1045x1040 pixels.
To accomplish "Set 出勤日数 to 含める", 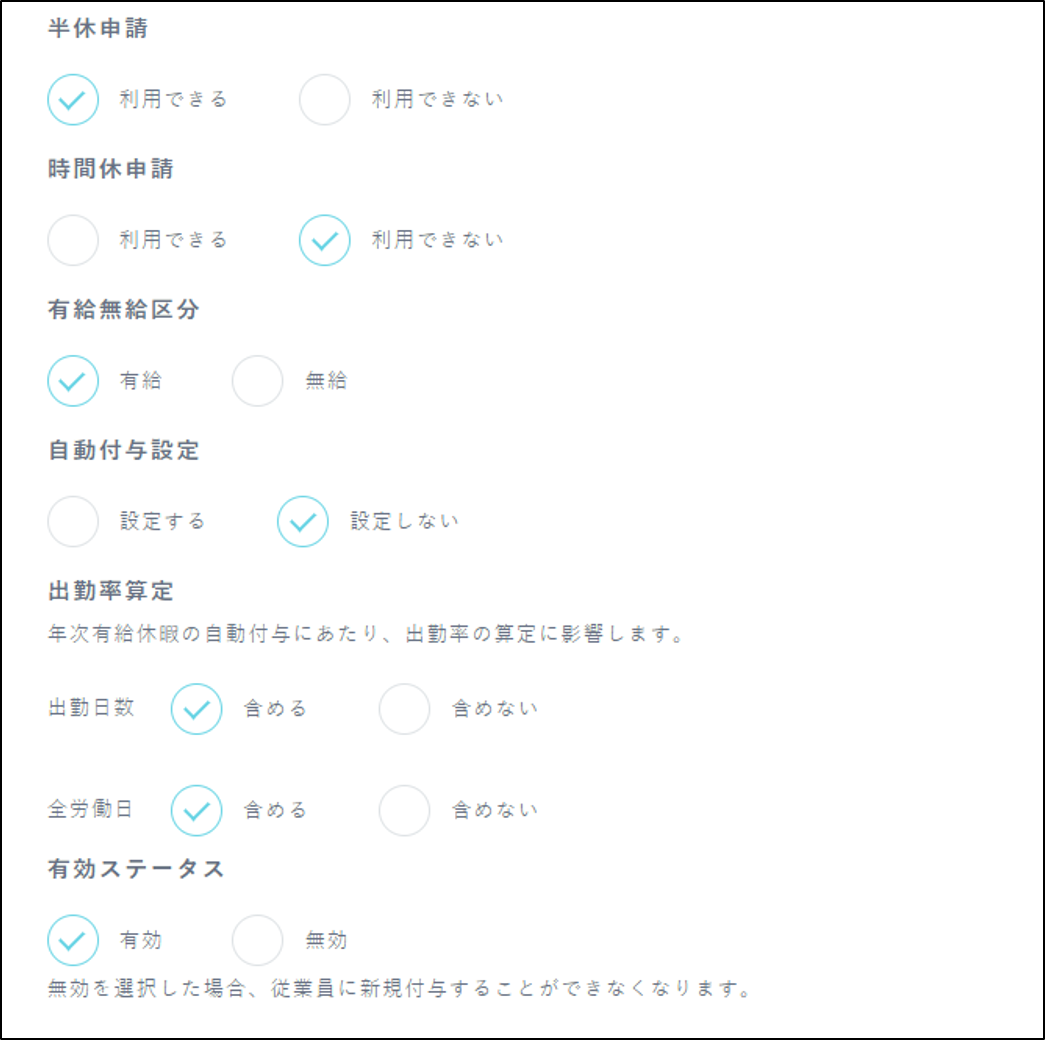I will coord(196,709).
